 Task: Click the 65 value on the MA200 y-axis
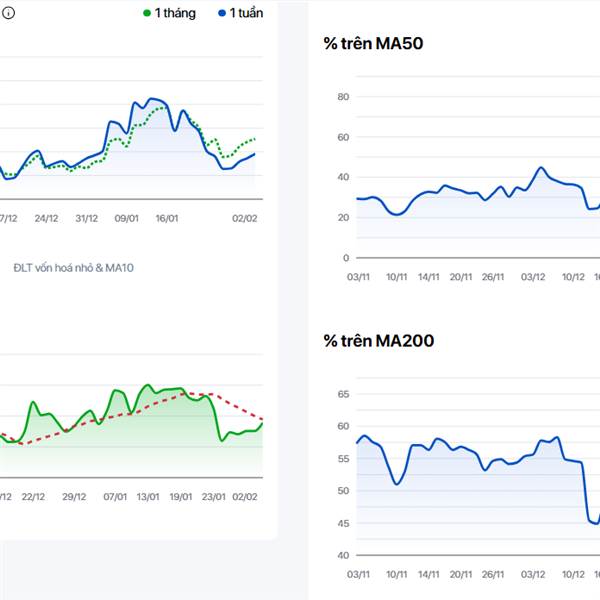[x=342, y=395]
